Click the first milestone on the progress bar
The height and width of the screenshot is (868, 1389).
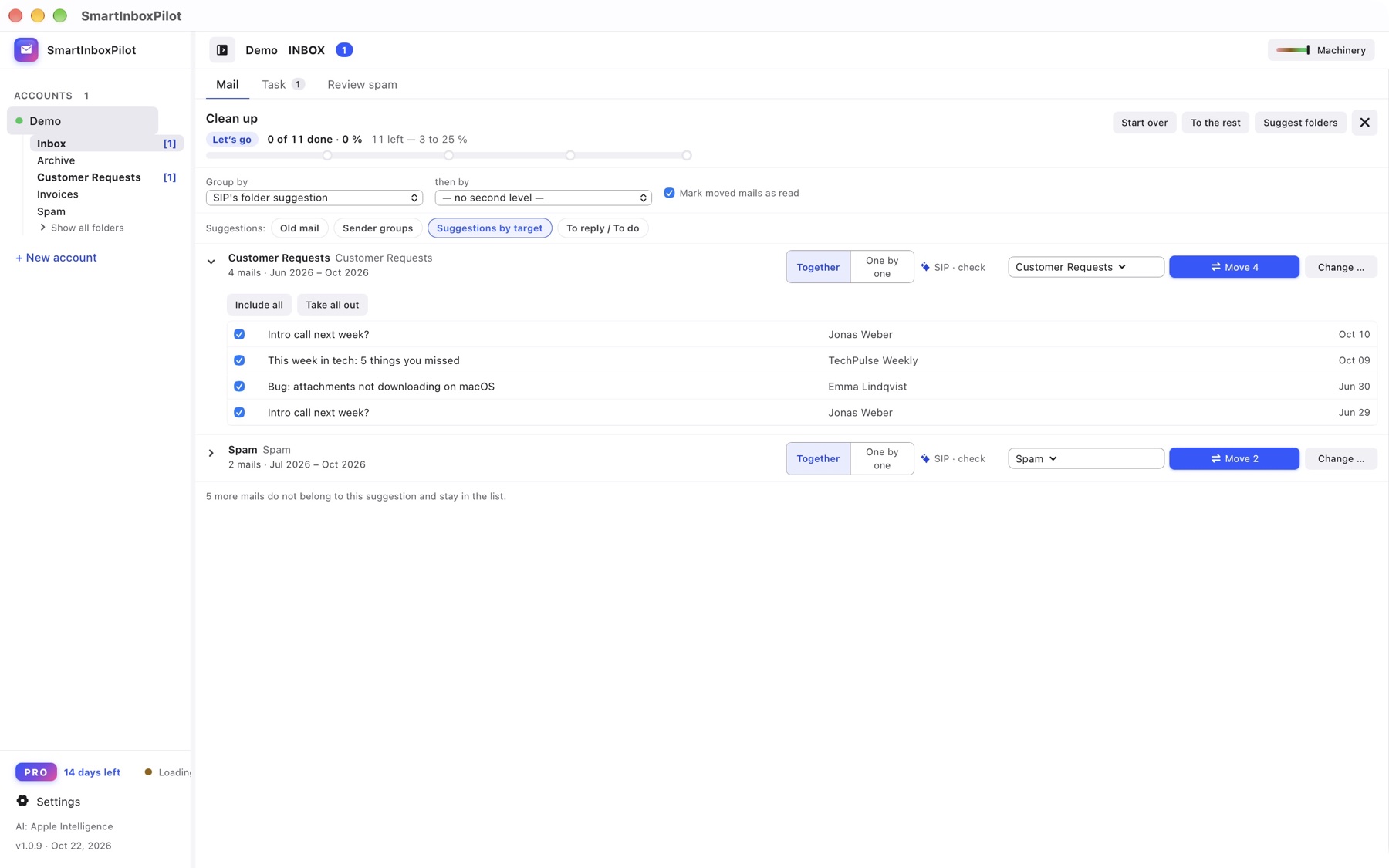click(x=327, y=155)
